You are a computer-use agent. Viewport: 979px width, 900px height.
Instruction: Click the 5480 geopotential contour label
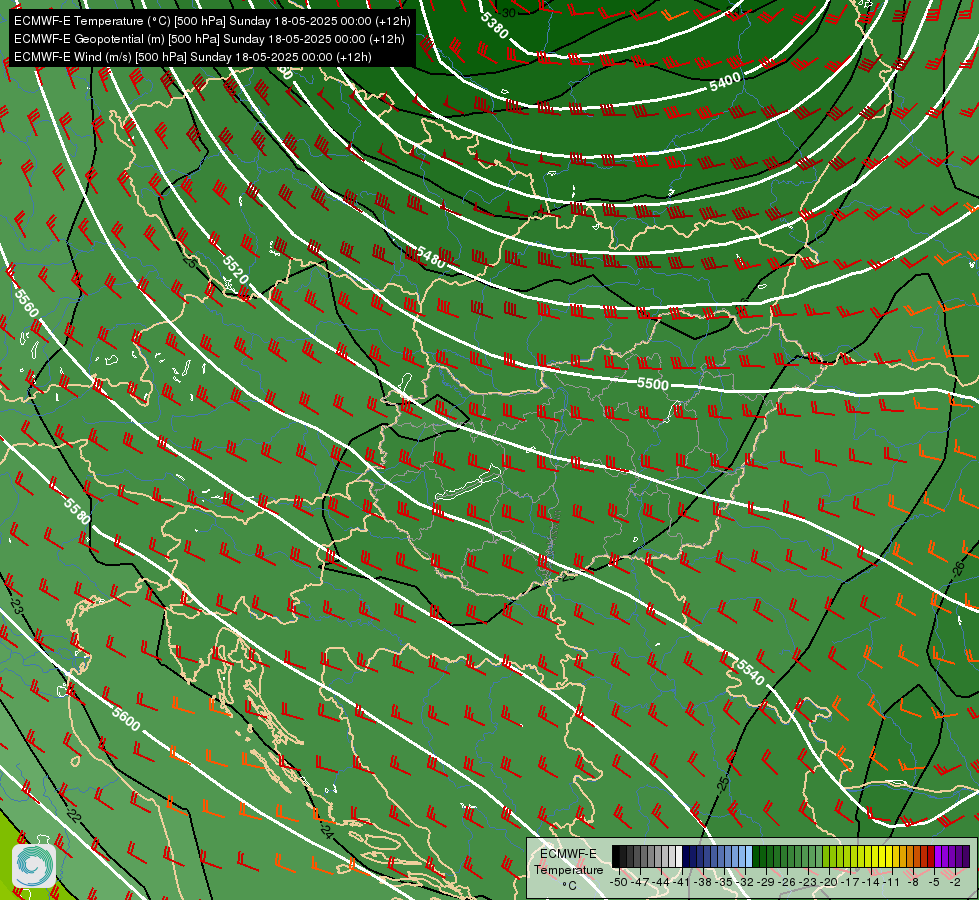tap(431, 257)
